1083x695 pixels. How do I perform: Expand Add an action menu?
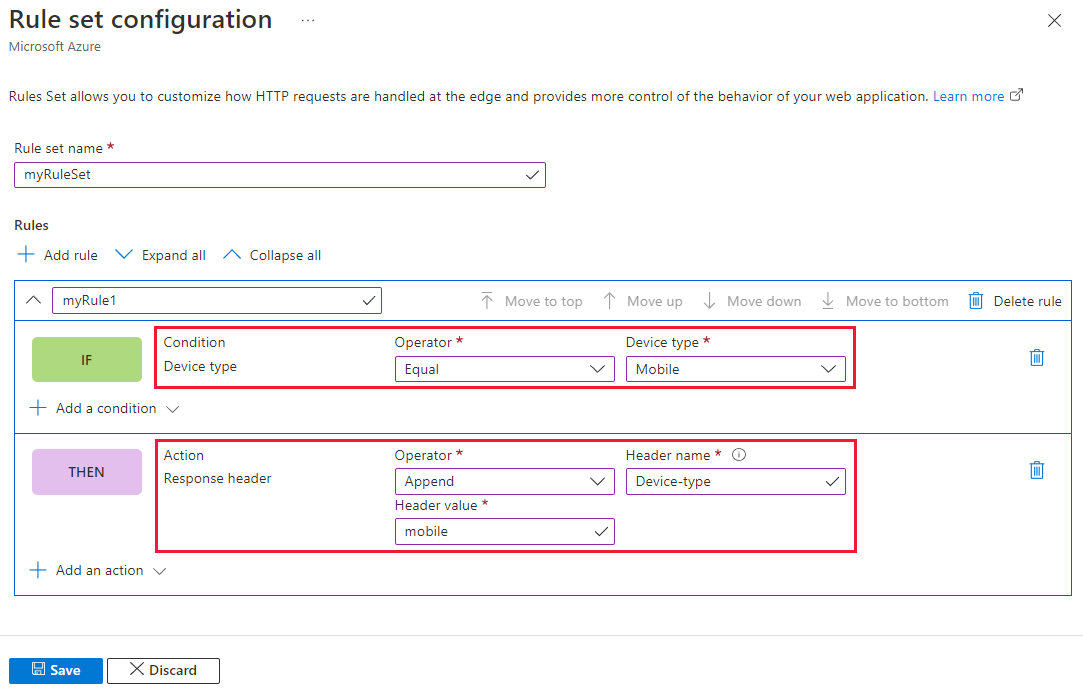click(x=99, y=570)
